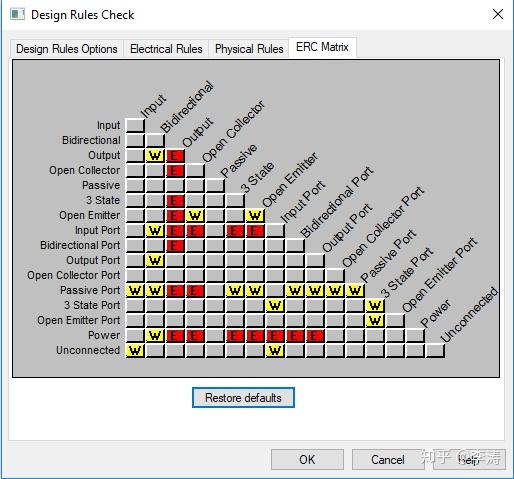Toggle the 3 State row, Output column E cell

pyautogui.click(x=175, y=201)
